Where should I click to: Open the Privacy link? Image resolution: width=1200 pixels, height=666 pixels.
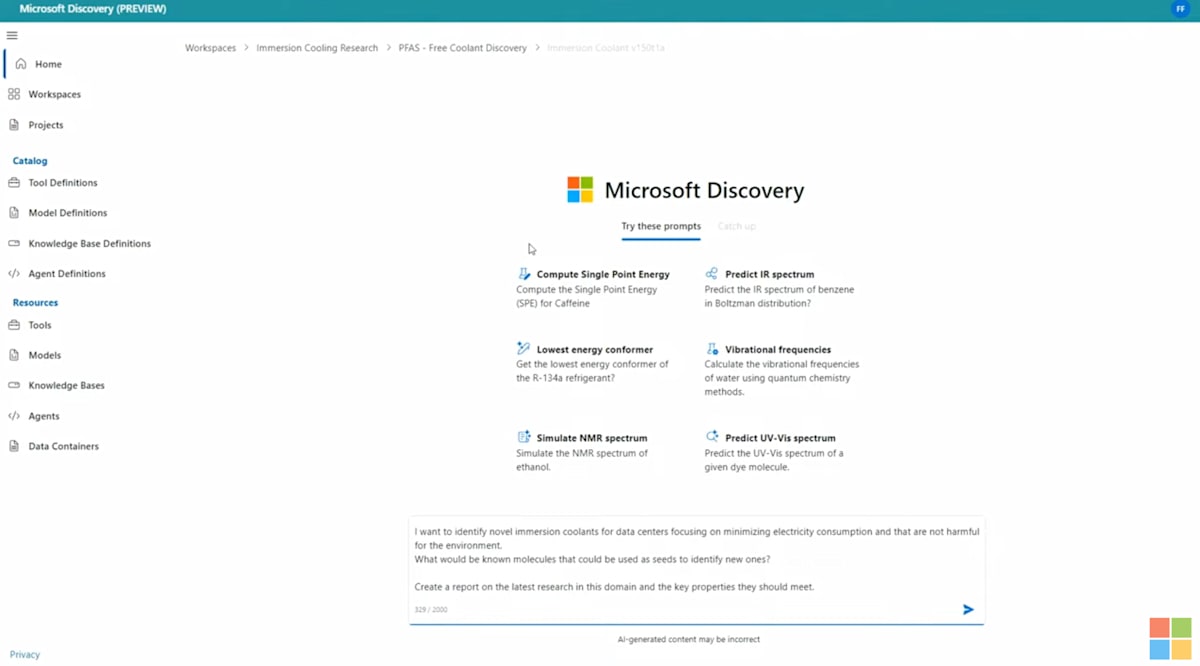[x=25, y=654]
